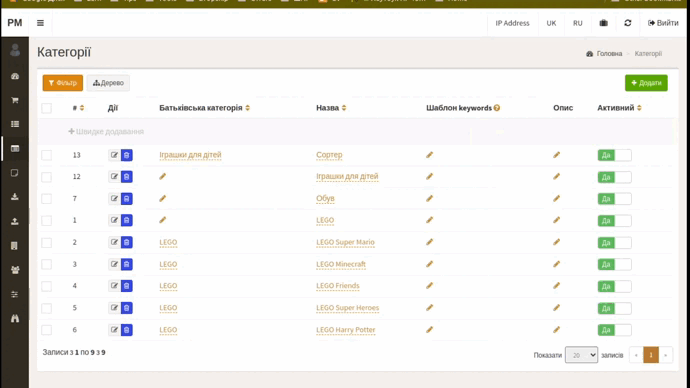Screen dimensions: 690x388
Task: Switch language to RU
Action: click(577, 23)
